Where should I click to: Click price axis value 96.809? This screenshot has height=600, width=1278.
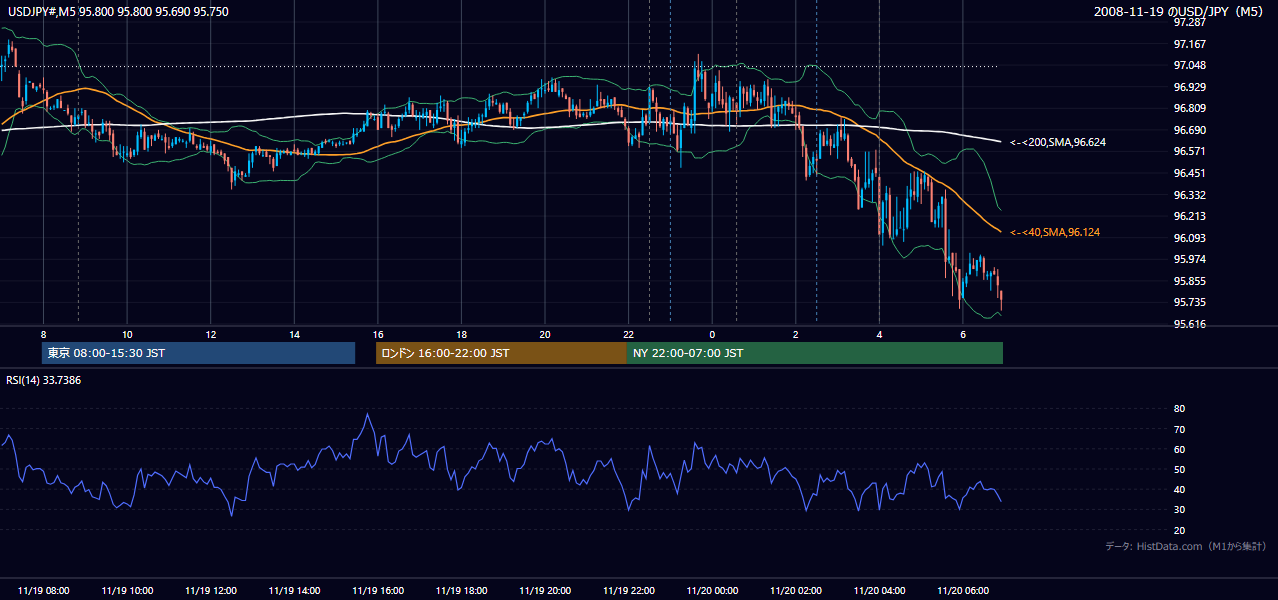point(1189,108)
